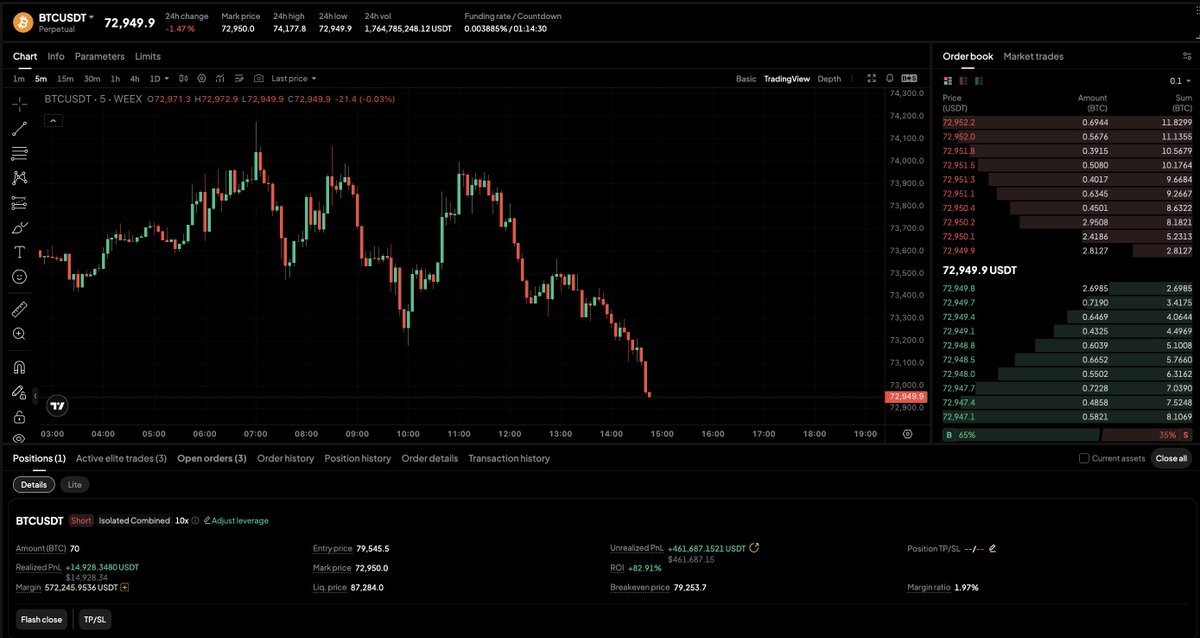This screenshot has width=1200, height=638.
Task: Click the Close all button
Action: click(1171, 458)
